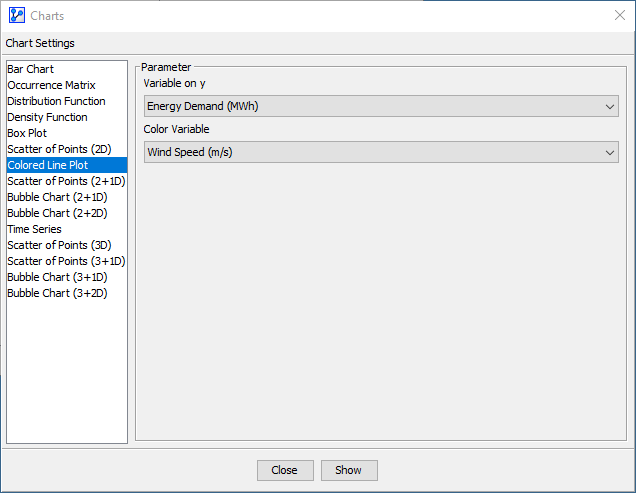Select Bar Chart in the list
The image size is (636, 493).
point(31,69)
